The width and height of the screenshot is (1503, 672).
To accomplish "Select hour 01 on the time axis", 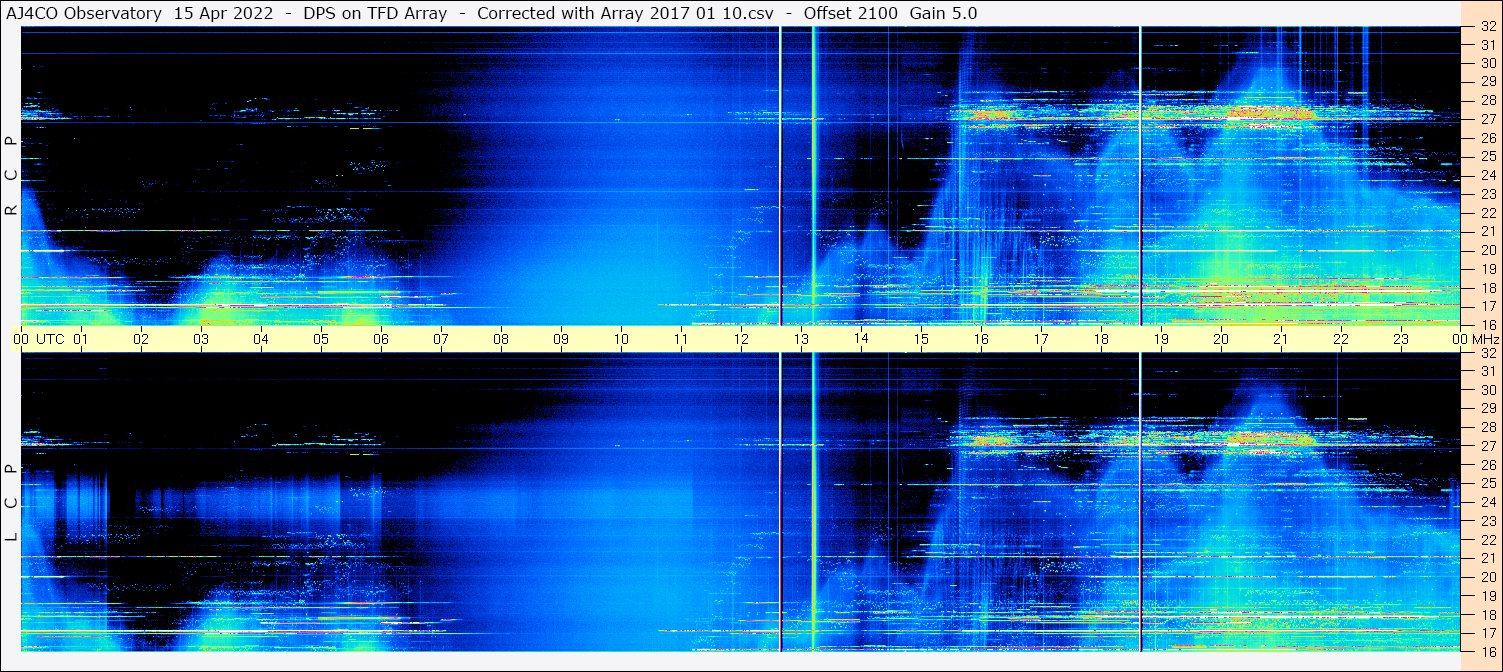I will point(81,339).
